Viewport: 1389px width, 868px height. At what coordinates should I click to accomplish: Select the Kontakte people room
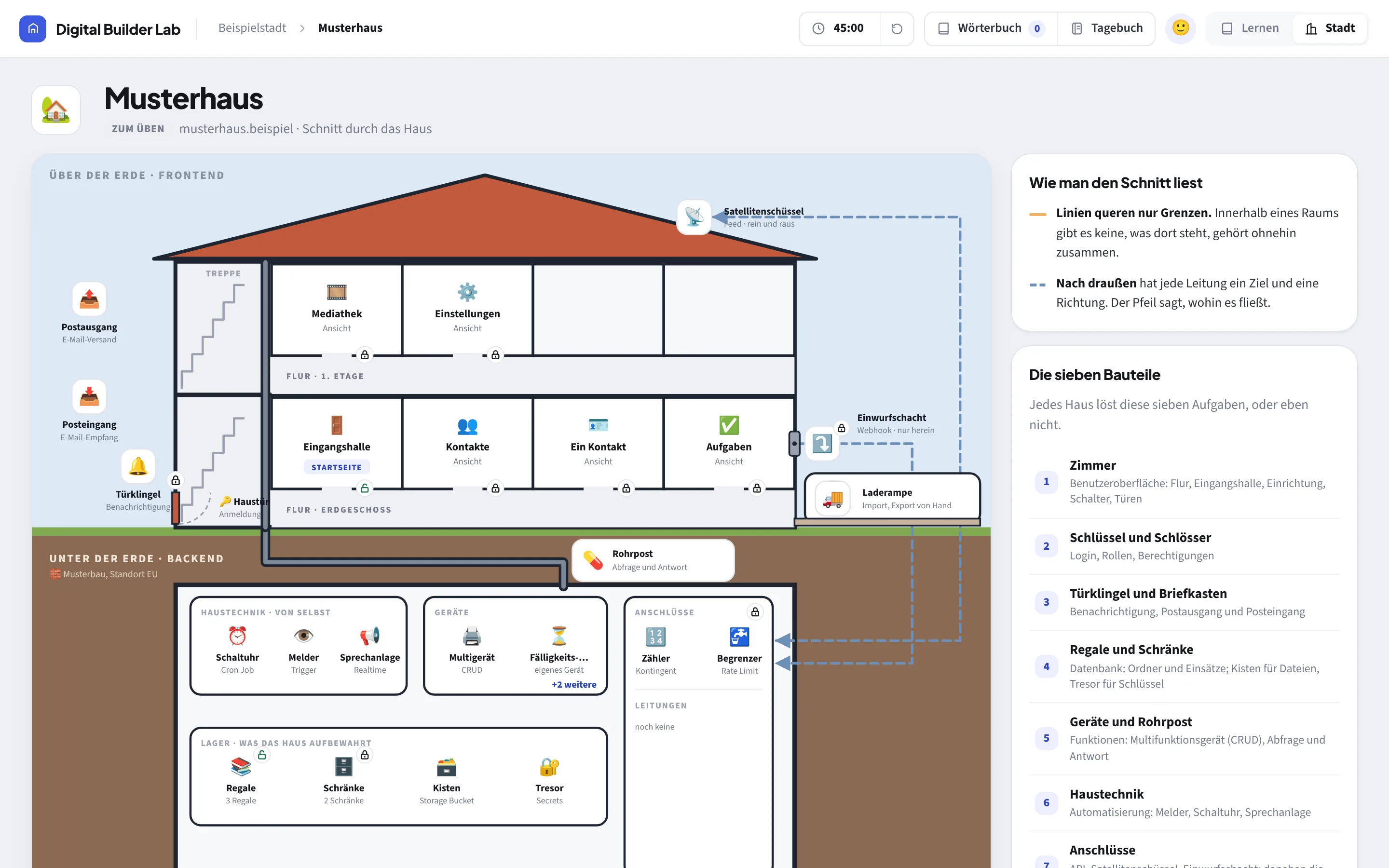tap(467, 443)
